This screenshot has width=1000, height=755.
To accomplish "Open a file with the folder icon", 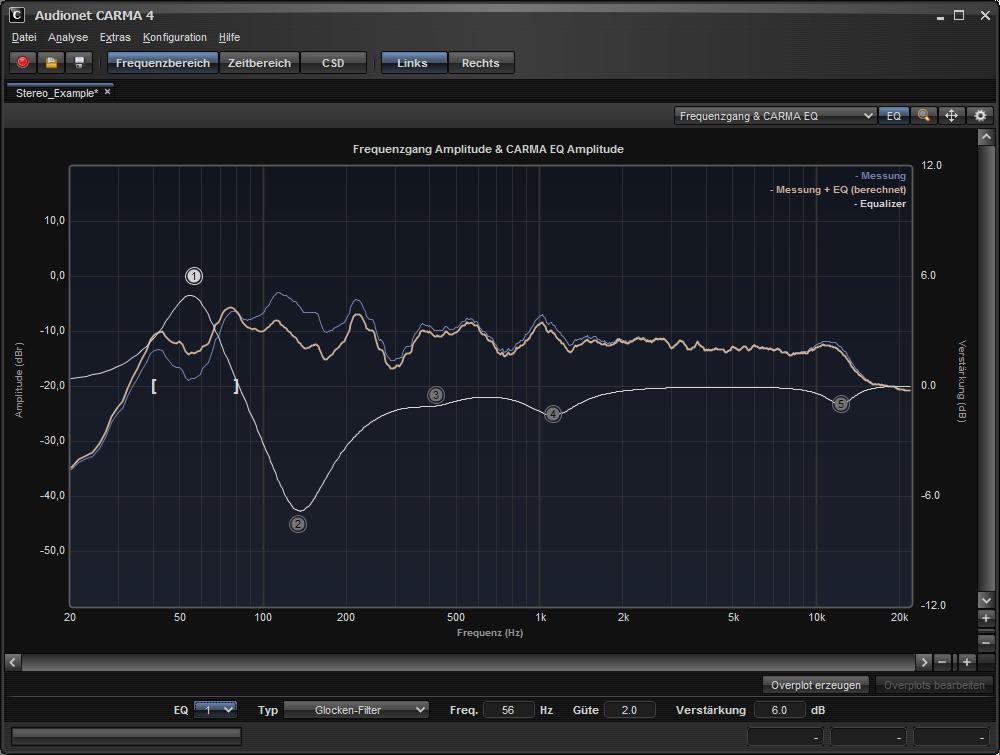I will [x=51, y=62].
